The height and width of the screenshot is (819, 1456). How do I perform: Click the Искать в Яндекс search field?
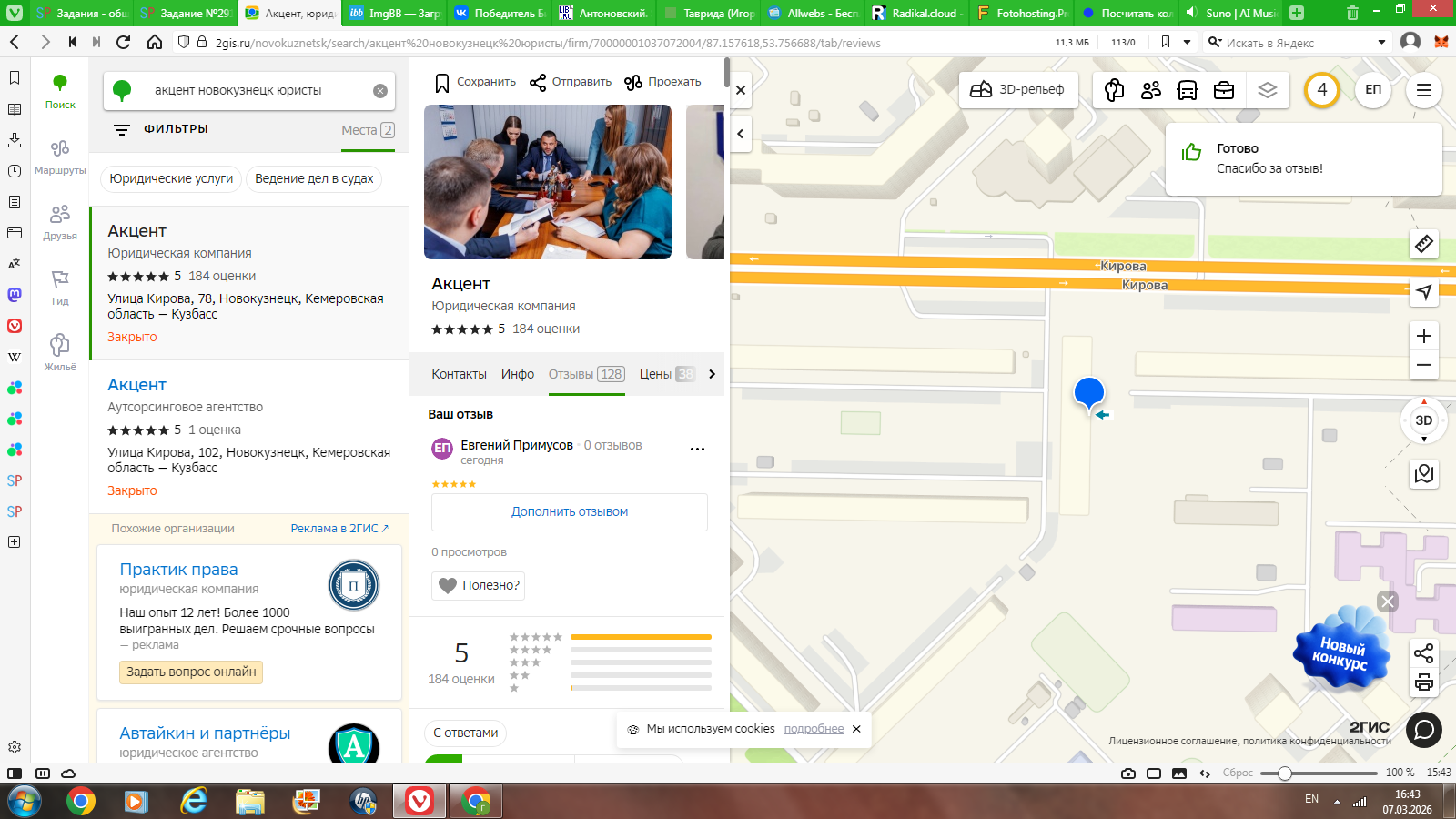(x=1297, y=43)
